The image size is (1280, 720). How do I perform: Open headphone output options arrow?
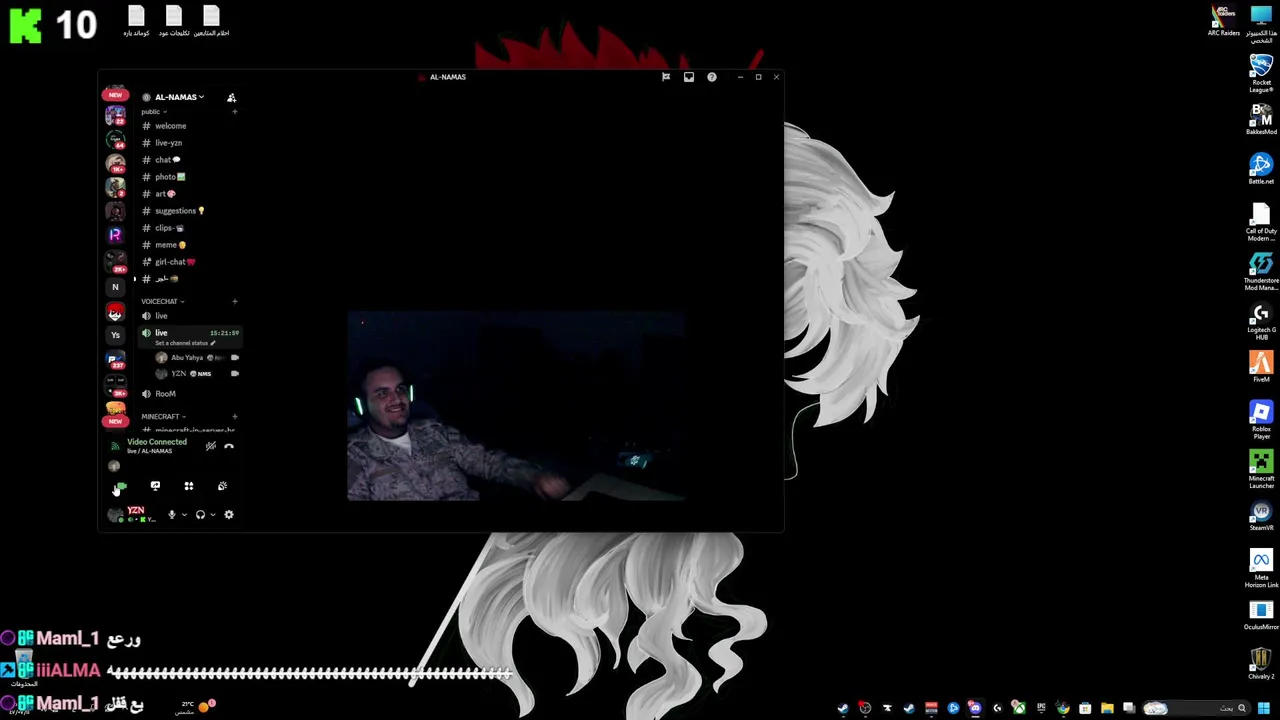click(212, 515)
